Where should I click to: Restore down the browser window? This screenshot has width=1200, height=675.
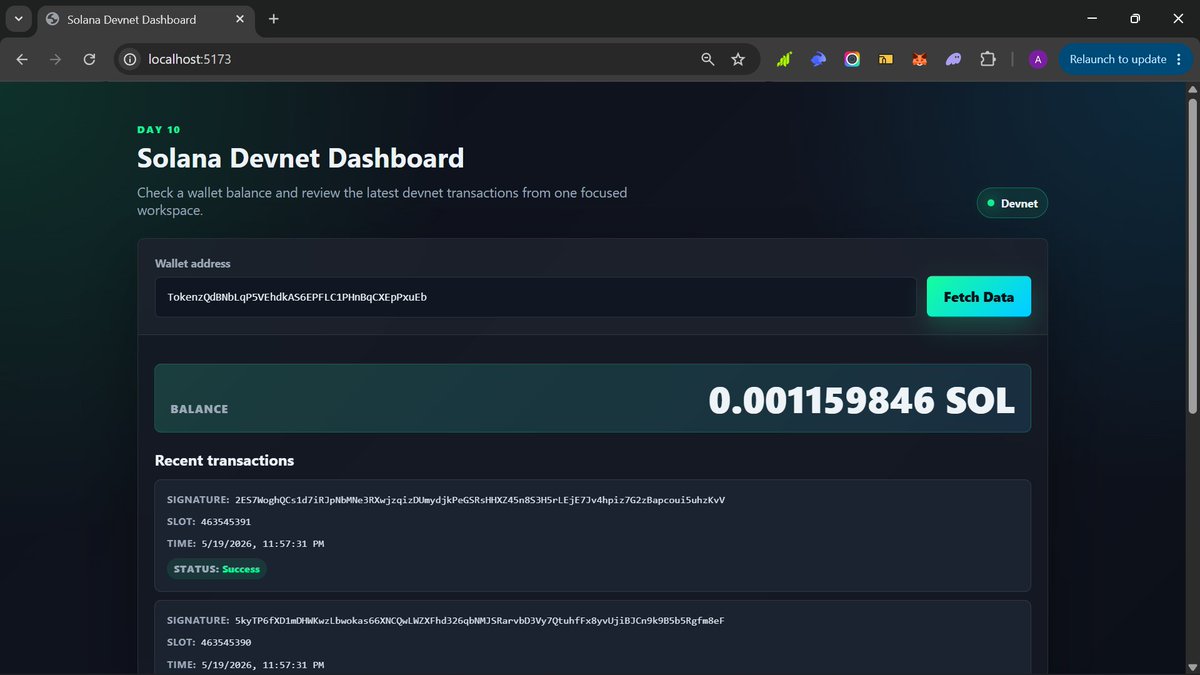[1135, 18]
